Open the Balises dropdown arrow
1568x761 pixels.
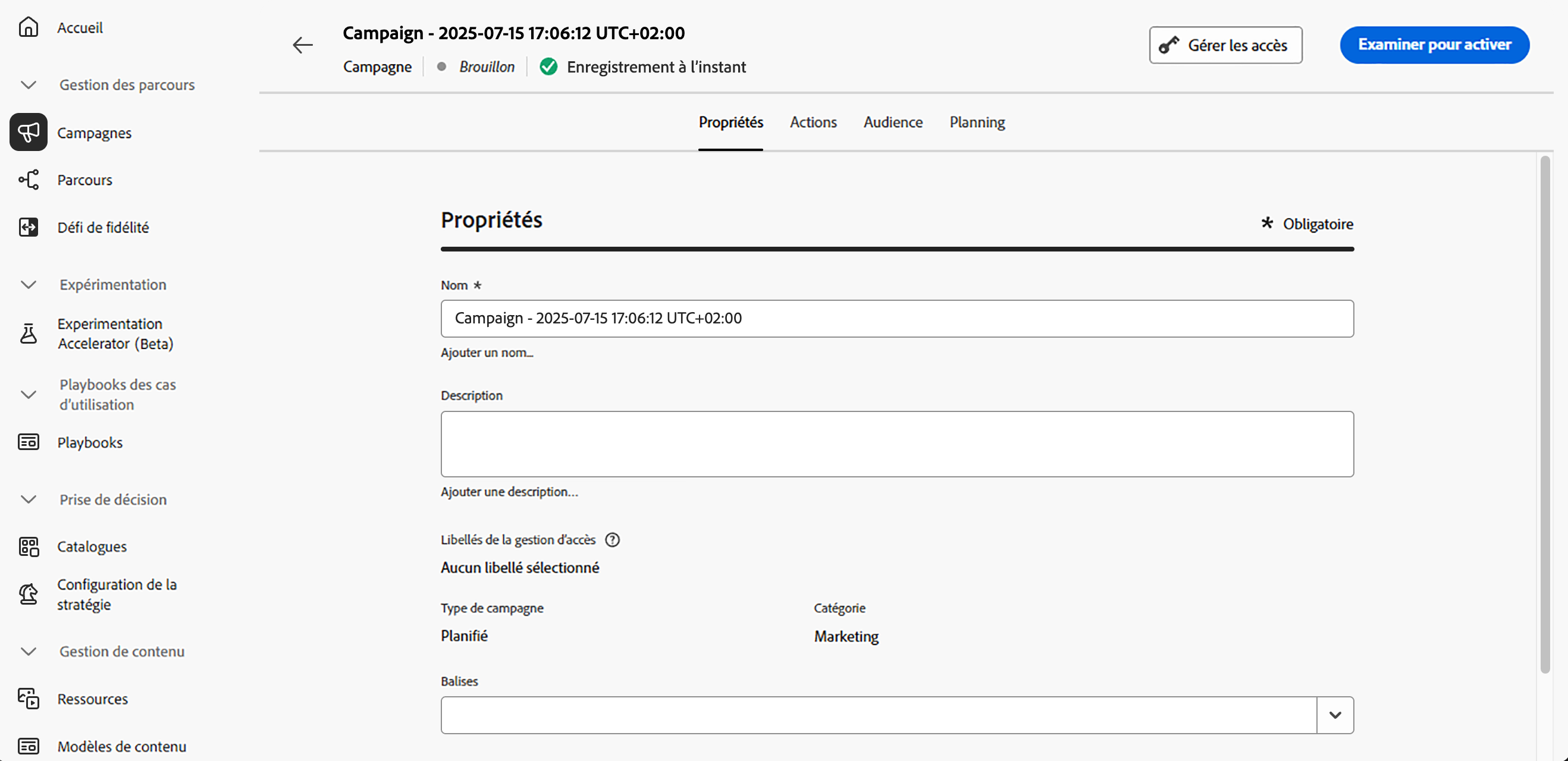pos(1335,715)
